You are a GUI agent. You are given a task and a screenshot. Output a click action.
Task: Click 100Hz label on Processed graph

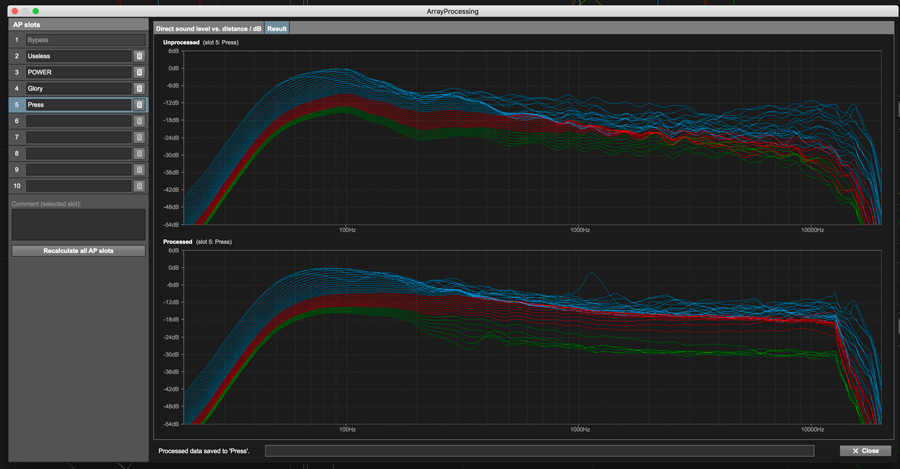[347, 429]
